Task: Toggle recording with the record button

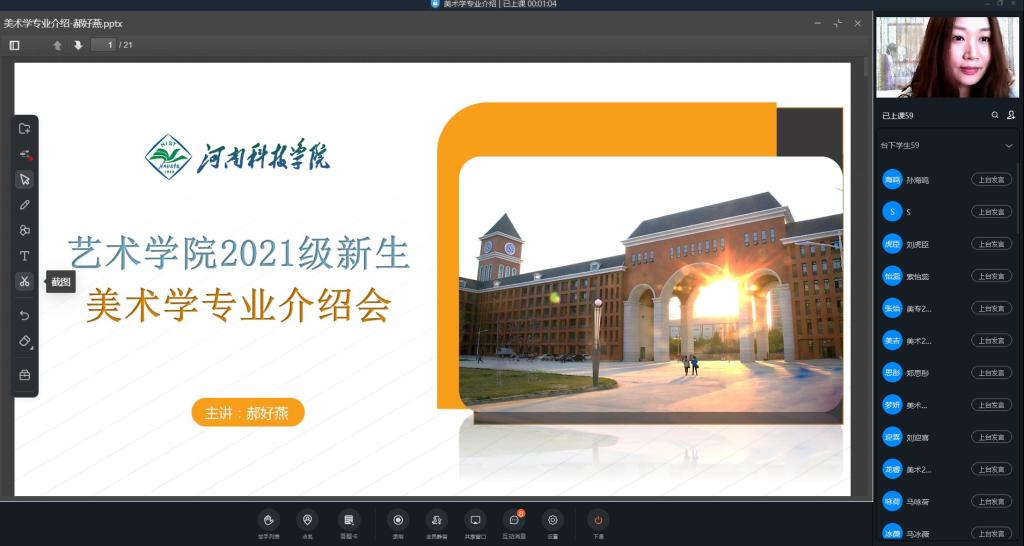Action: pos(398,520)
